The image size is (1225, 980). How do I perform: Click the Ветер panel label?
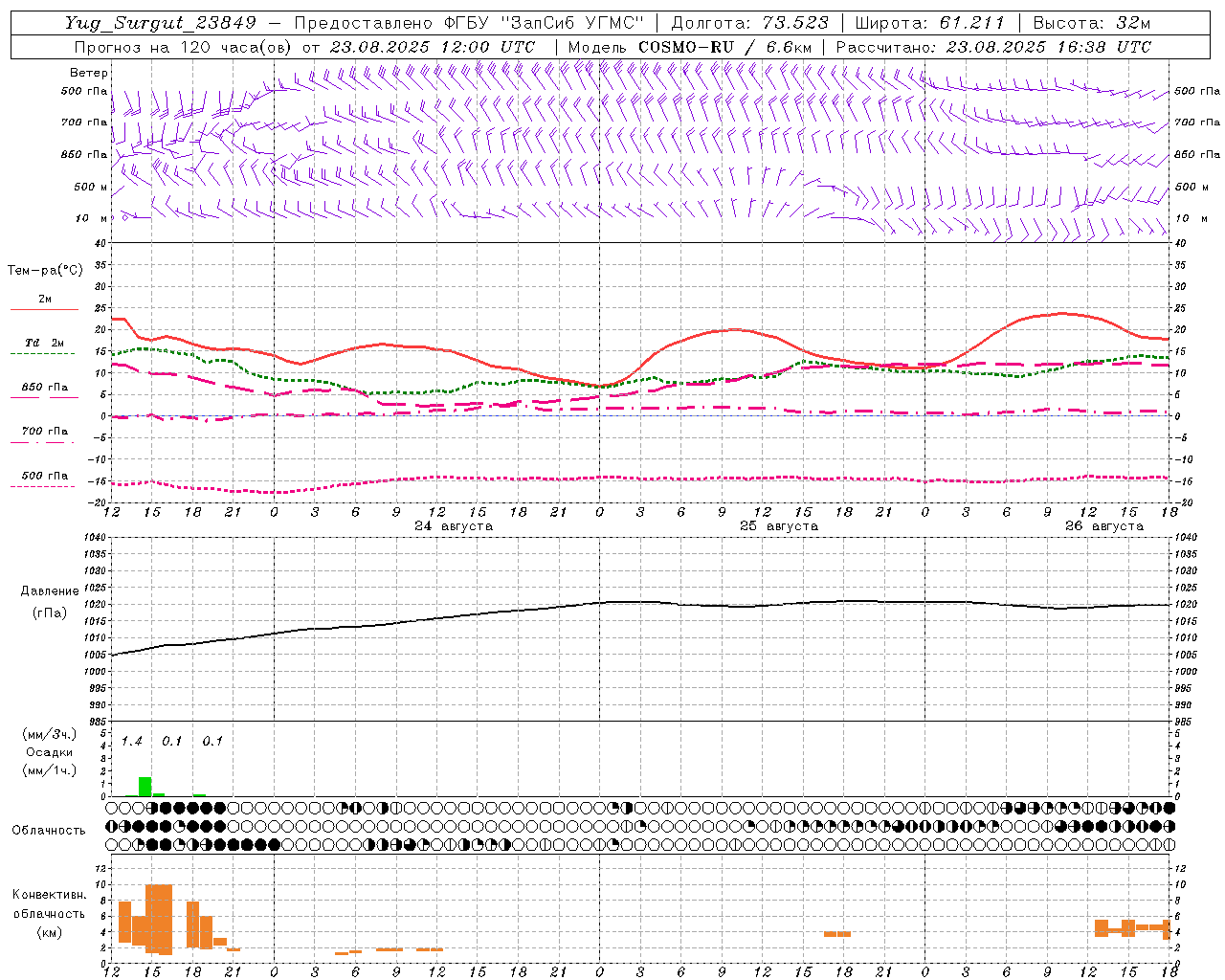tap(89, 73)
